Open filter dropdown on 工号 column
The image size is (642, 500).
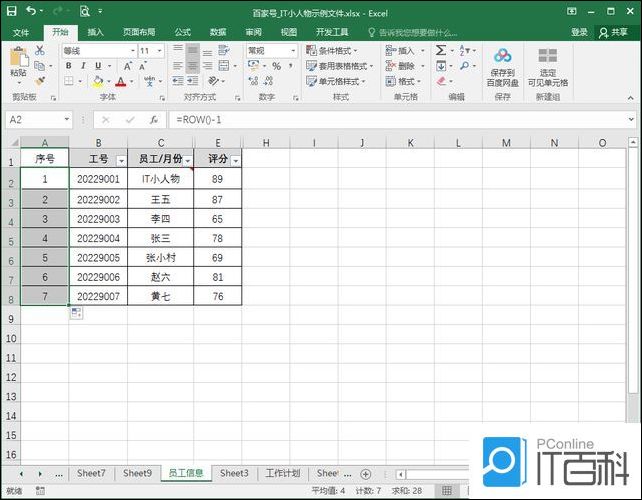(x=121, y=160)
